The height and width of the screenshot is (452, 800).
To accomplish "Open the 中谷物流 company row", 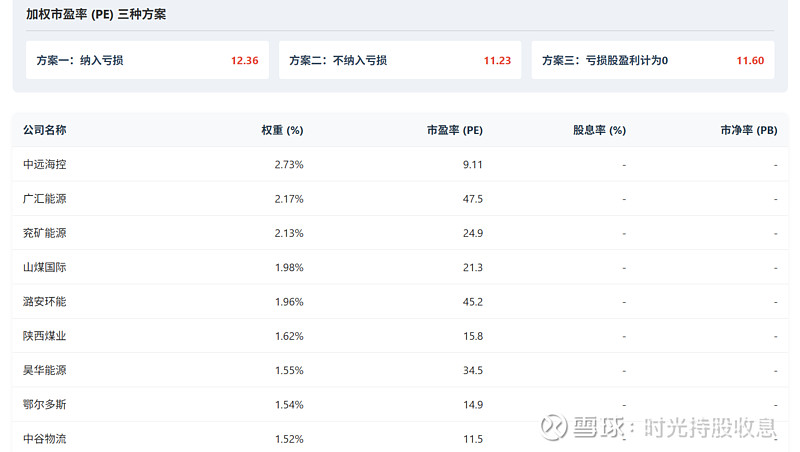I will tap(401, 437).
